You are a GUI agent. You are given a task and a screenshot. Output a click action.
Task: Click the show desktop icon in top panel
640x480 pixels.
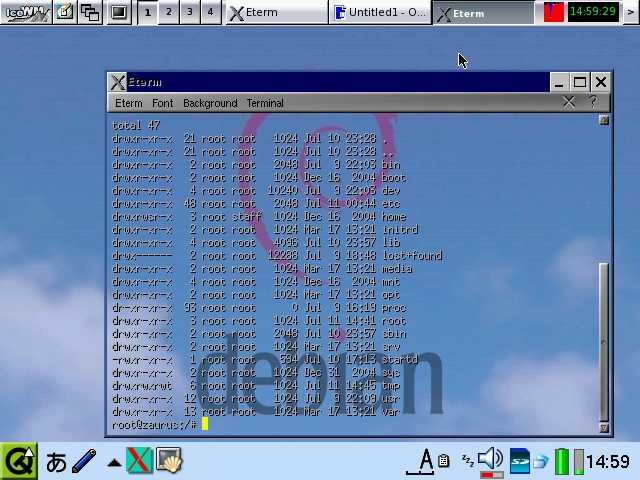[65, 12]
